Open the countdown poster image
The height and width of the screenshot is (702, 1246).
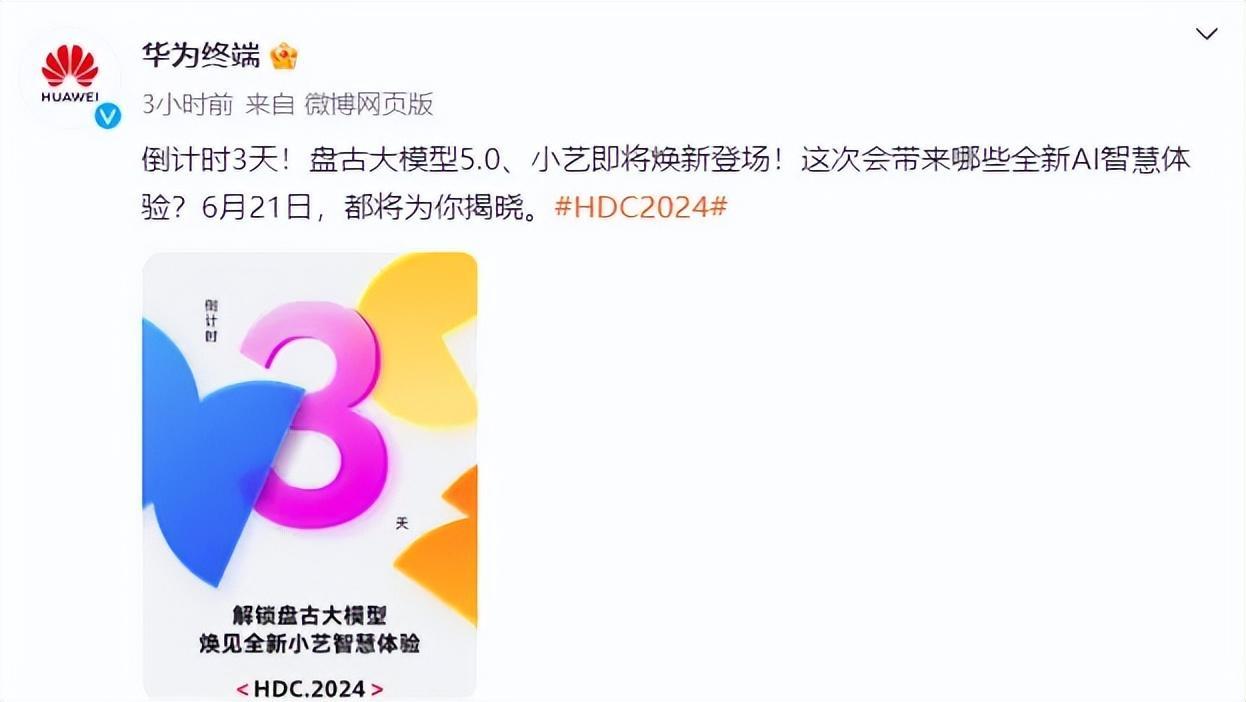pos(310,476)
